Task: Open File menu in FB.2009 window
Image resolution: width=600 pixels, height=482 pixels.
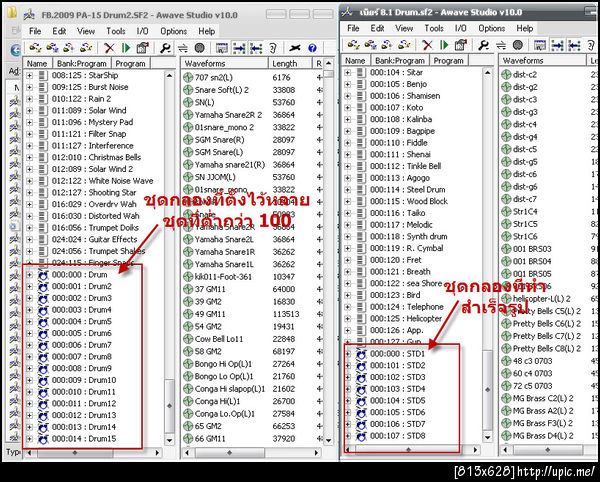Action: [35, 31]
